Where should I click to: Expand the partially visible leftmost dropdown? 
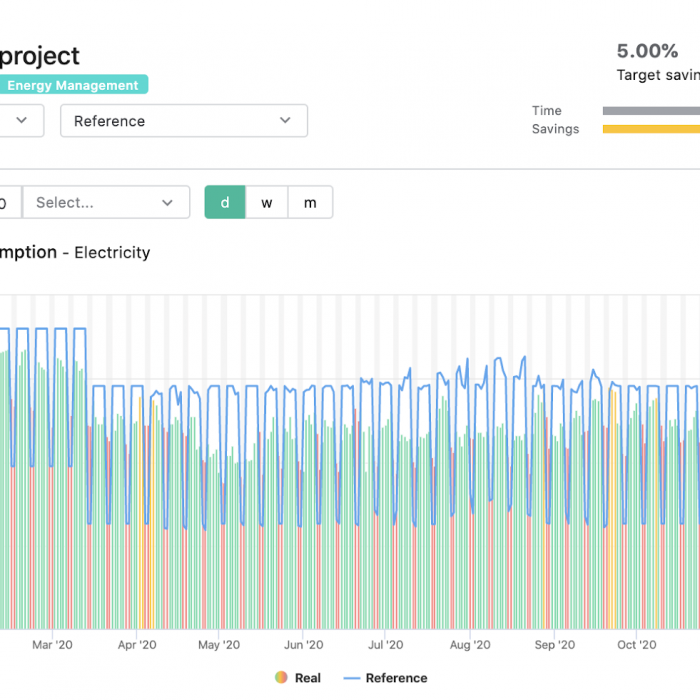[21, 121]
